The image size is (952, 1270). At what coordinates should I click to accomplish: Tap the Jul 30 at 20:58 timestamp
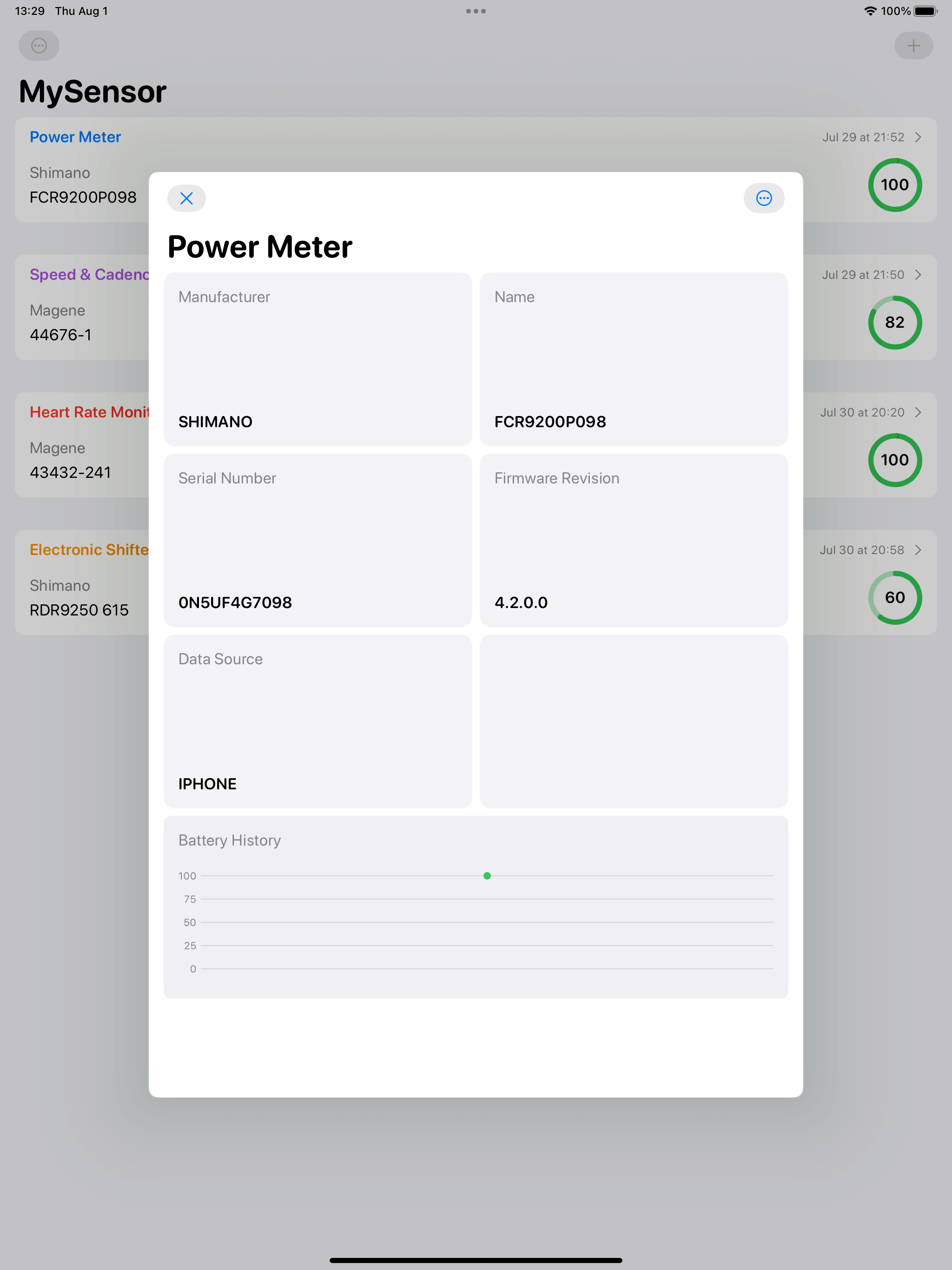tap(862, 550)
